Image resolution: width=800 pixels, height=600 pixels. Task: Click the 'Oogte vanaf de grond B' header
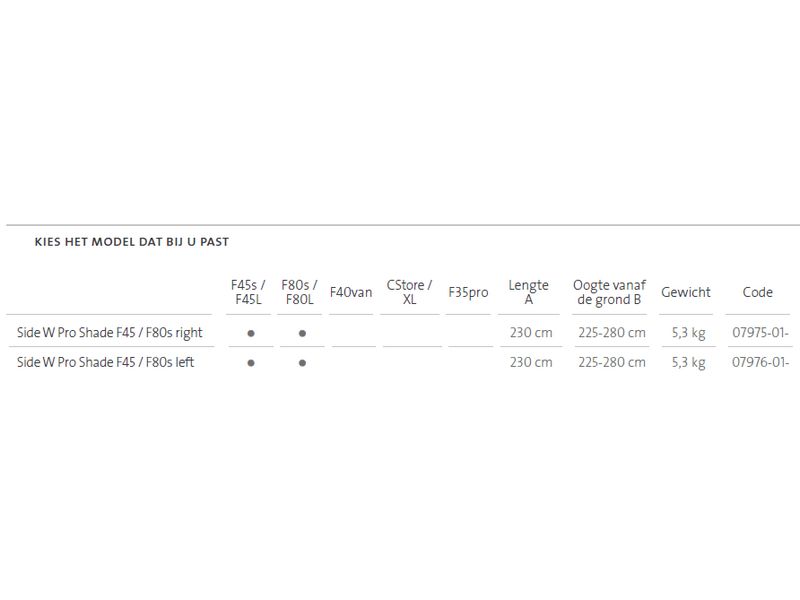[x=610, y=292]
